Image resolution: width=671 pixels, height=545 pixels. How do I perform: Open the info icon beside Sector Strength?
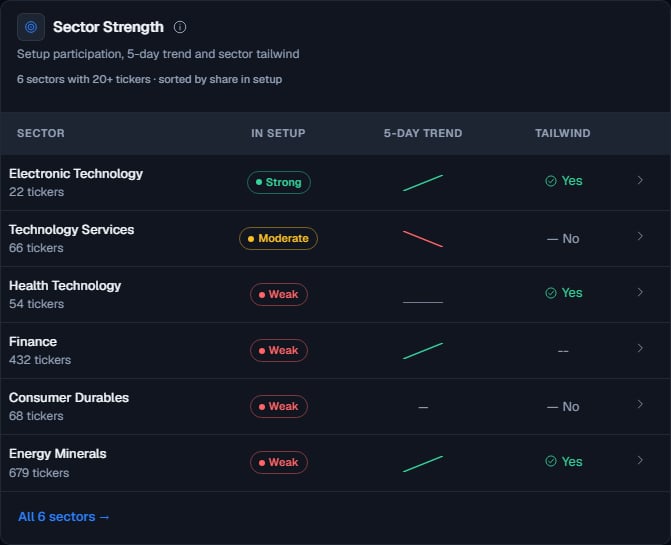point(180,27)
